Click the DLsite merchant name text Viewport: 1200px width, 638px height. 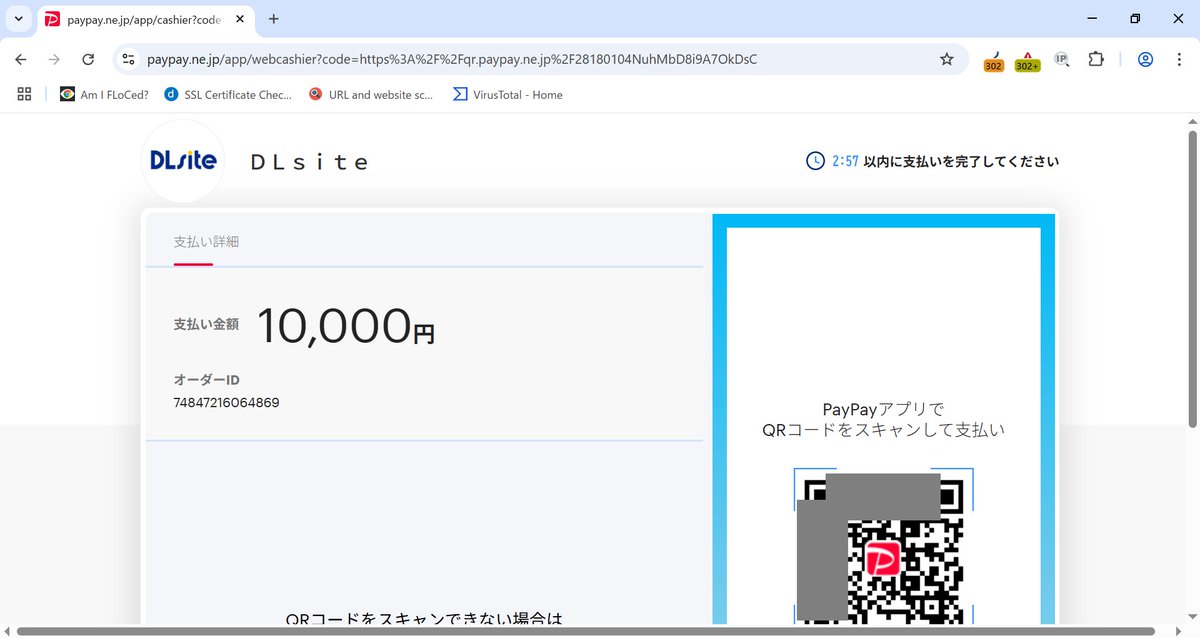click(309, 162)
